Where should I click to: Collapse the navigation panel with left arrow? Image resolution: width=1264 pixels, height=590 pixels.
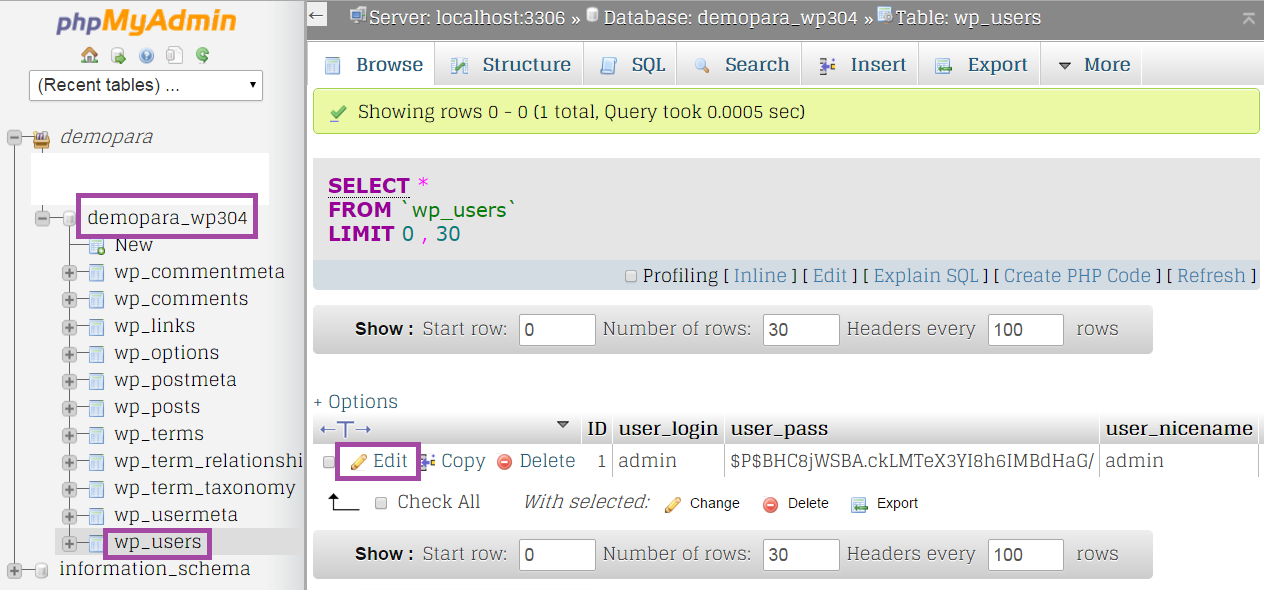pyautogui.click(x=317, y=16)
